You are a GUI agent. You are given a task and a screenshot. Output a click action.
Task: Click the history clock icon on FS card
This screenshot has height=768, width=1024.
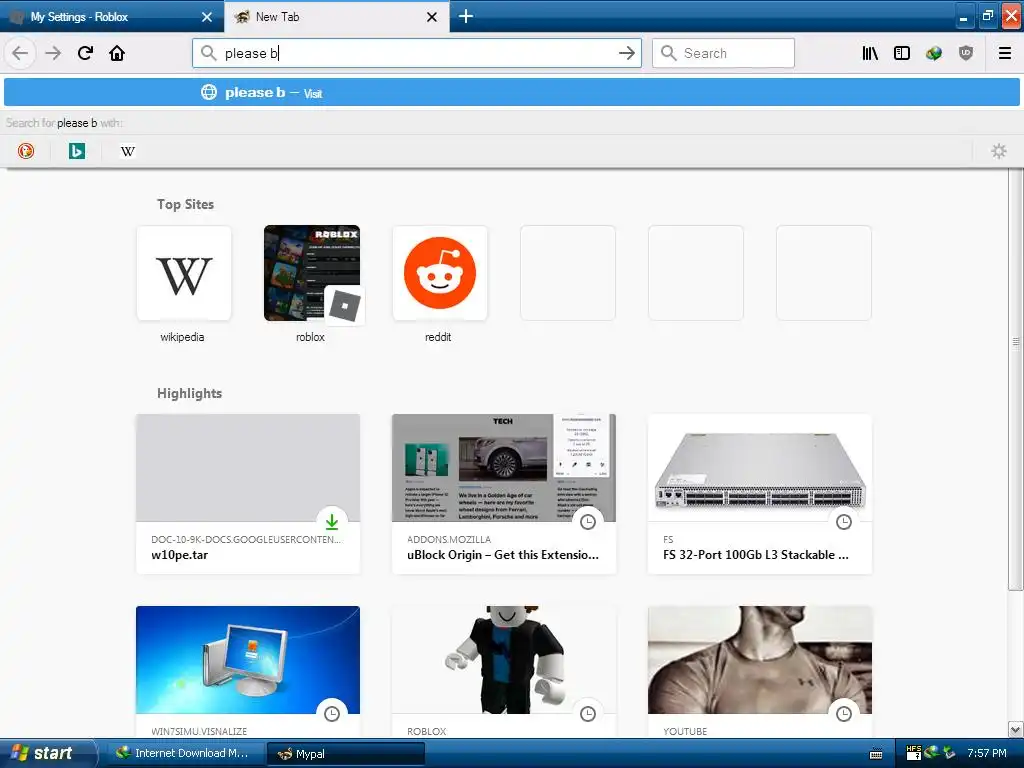[x=844, y=522]
